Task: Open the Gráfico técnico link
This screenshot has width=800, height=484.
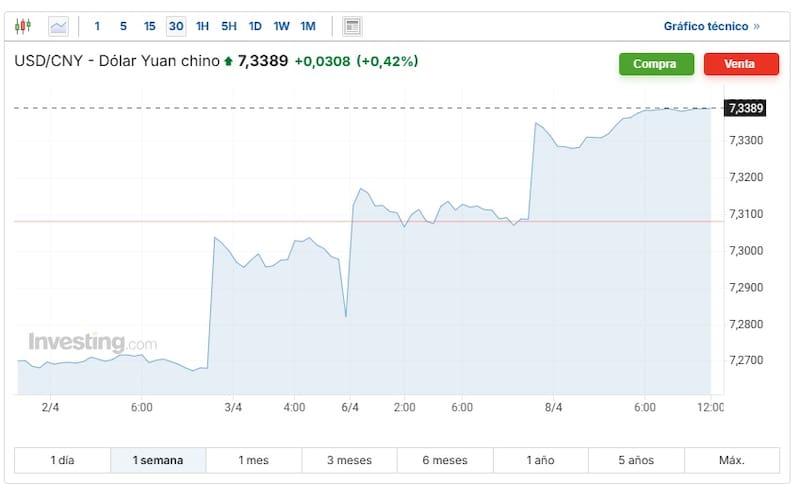Action: 711,26
